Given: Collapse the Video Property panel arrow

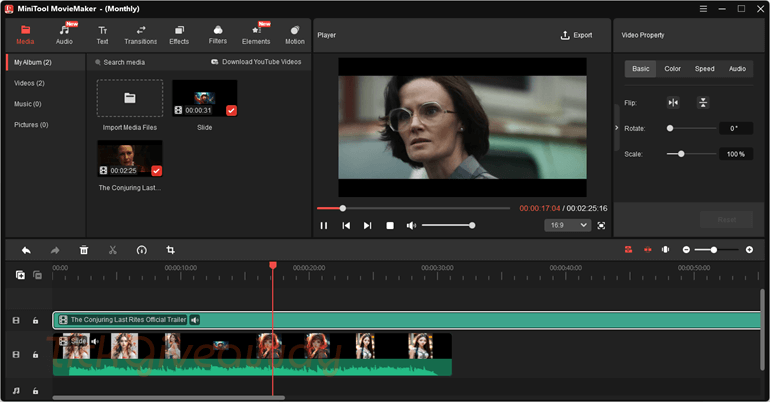Looking at the screenshot, I should point(617,128).
